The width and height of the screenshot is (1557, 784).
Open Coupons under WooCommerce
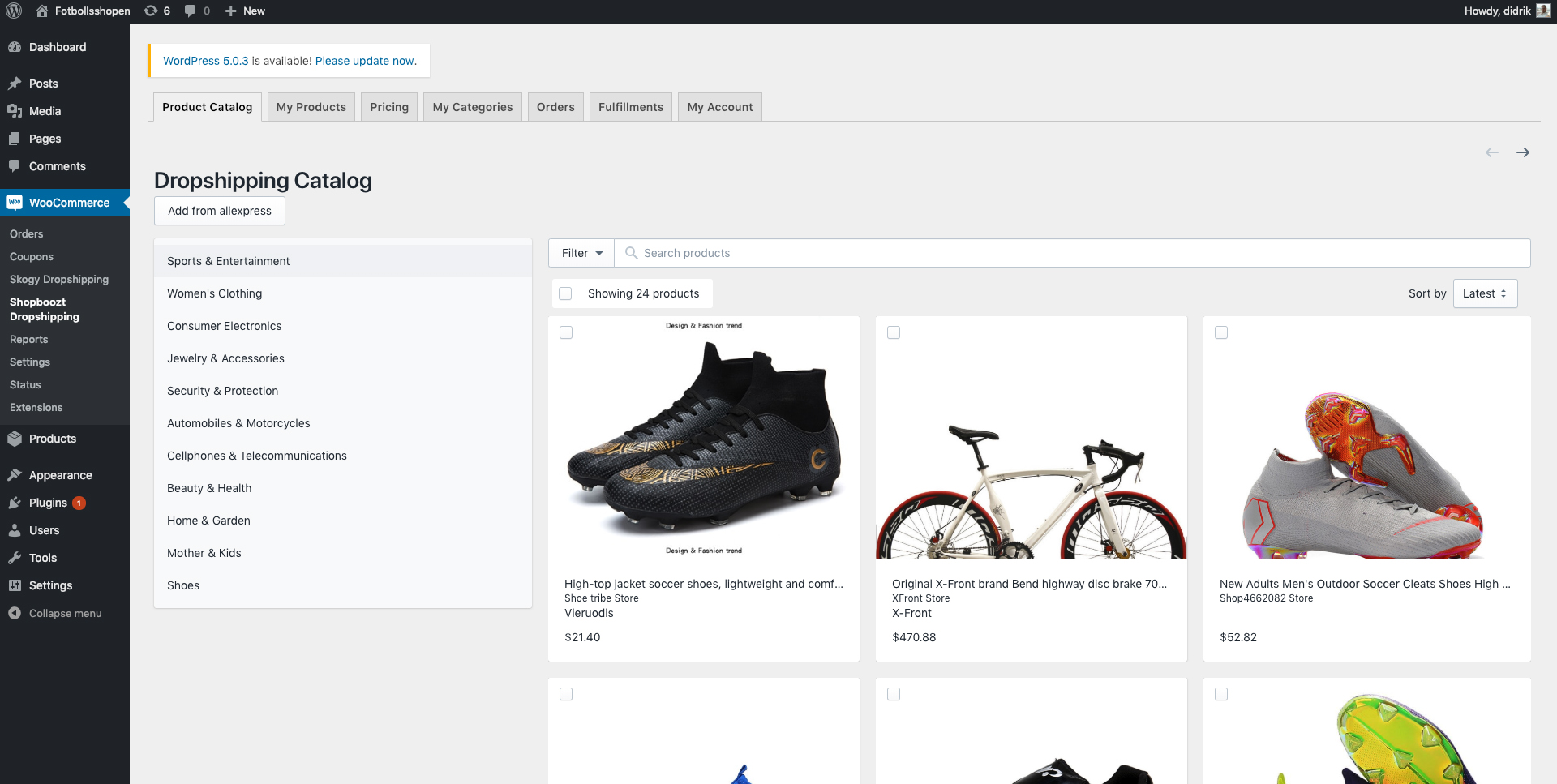32,256
